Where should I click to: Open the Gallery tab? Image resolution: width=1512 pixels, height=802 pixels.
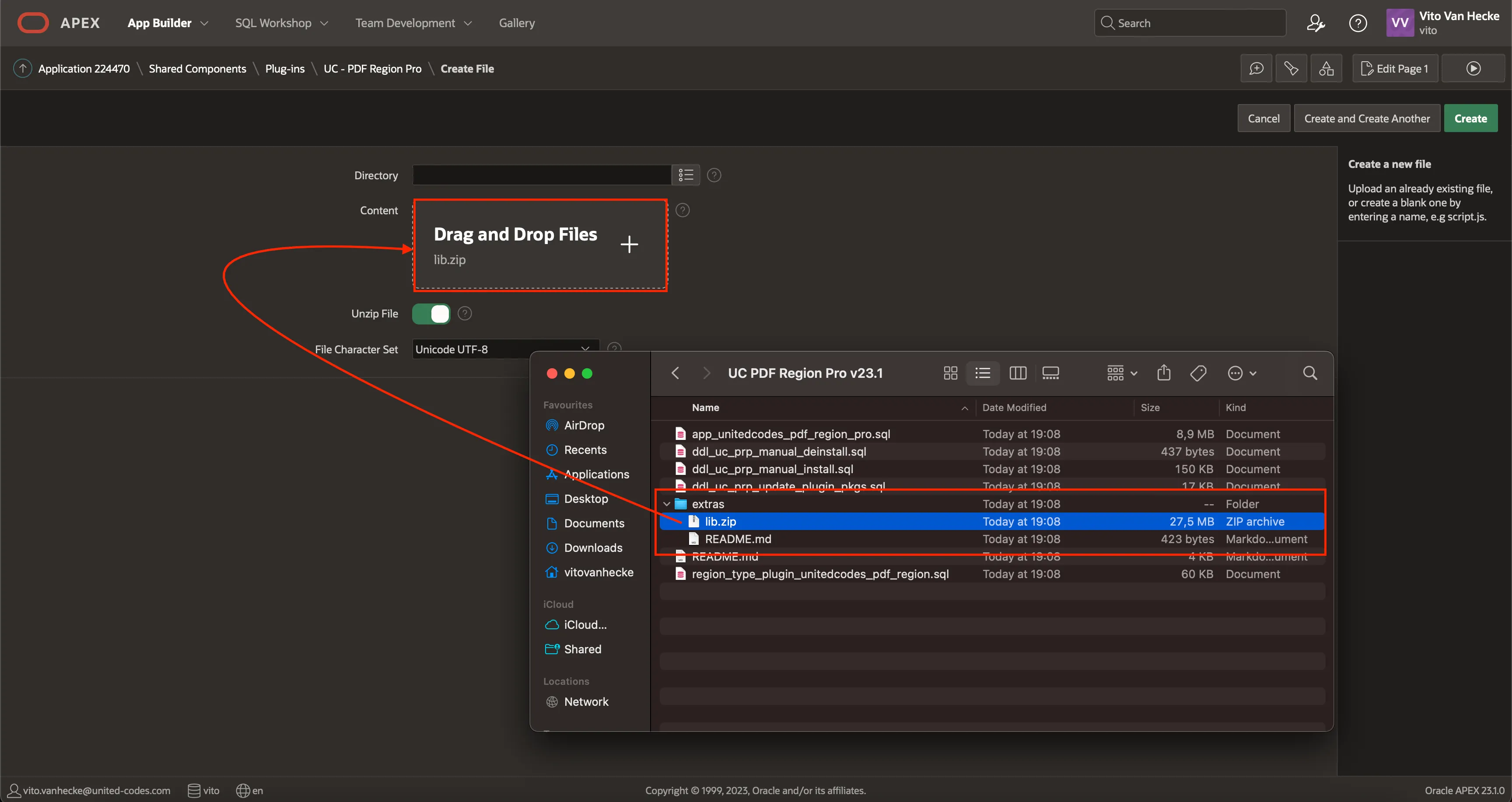point(517,23)
